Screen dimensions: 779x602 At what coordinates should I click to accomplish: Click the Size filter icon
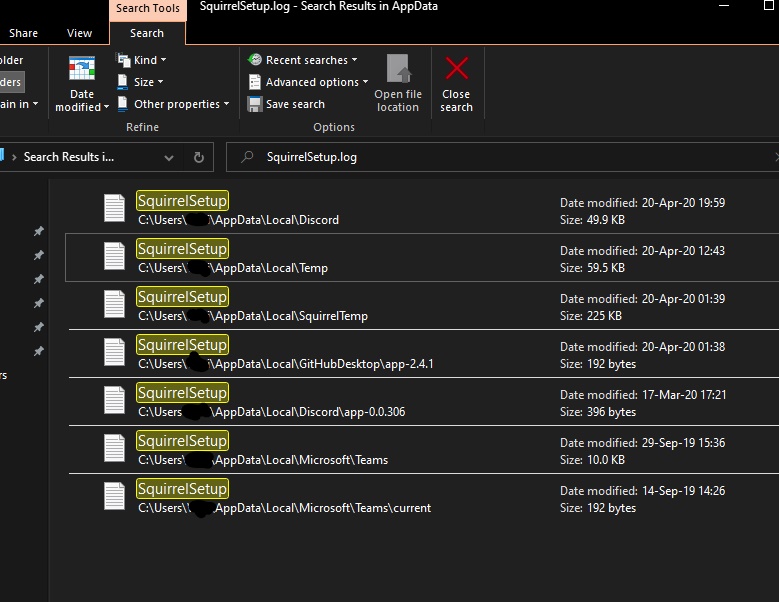click(122, 82)
